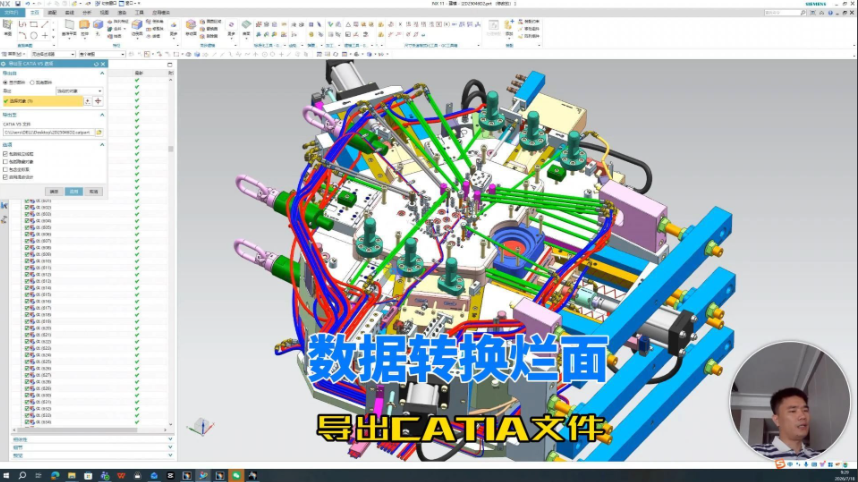Click the Help question mark icon at top right
Image resolution: width=858 pixels, height=482 pixels.
point(830,13)
